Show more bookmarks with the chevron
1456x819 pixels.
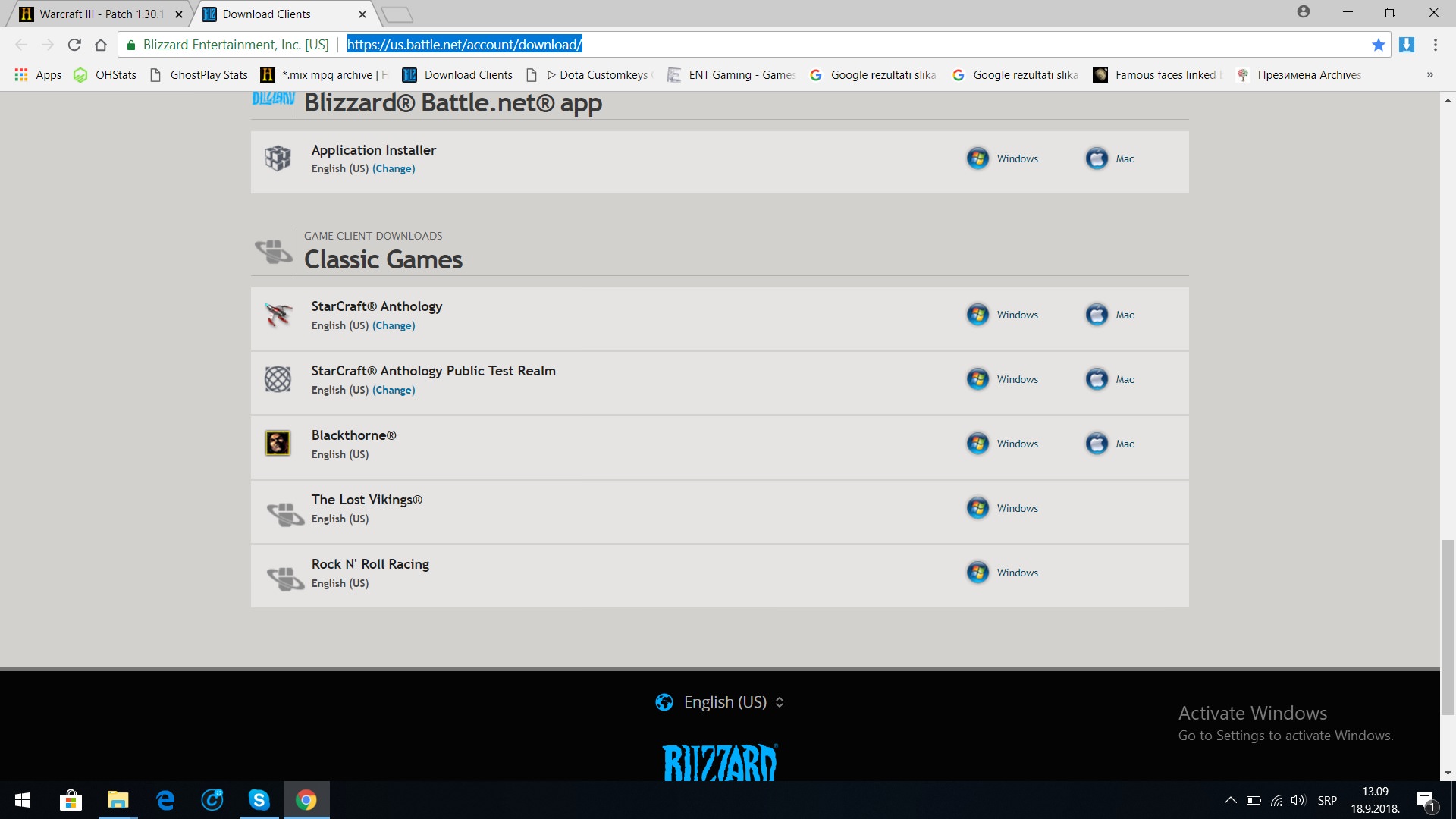coord(1429,74)
